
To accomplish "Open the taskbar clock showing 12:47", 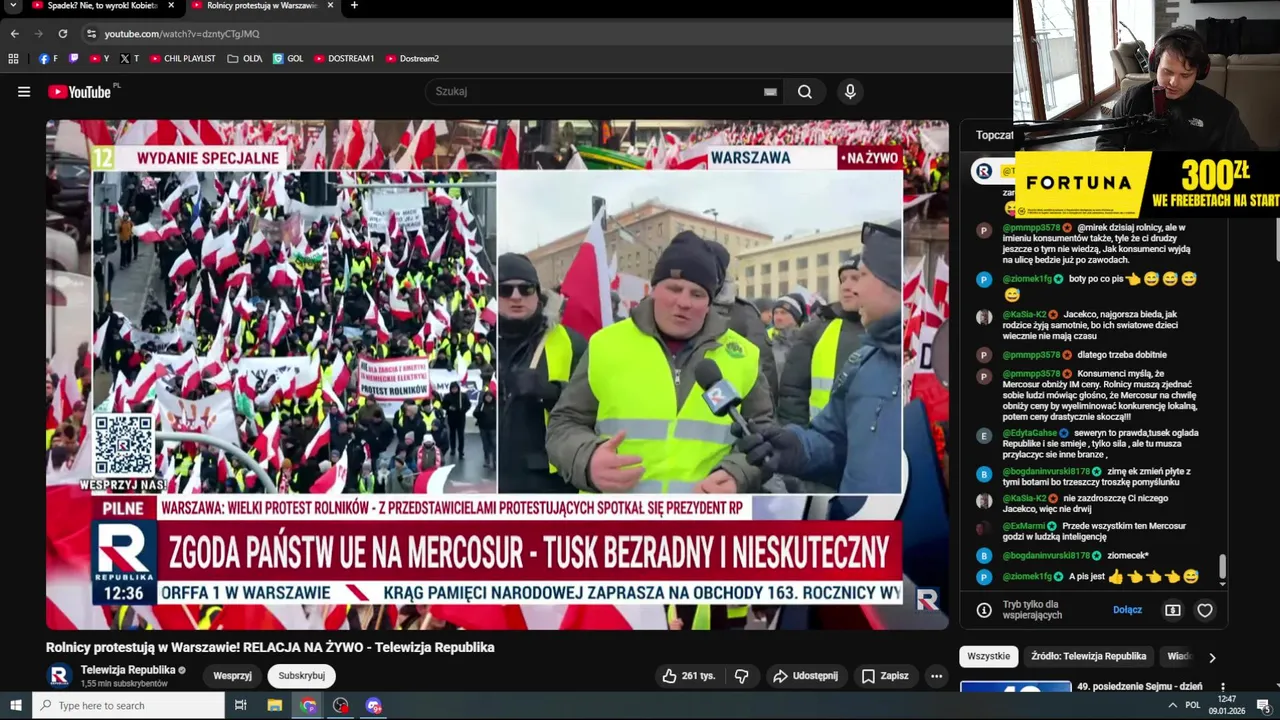I will pos(1226,705).
